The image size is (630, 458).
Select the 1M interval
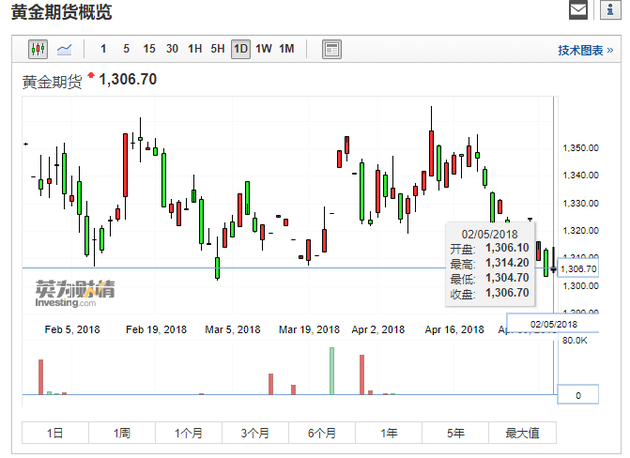(x=286, y=49)
